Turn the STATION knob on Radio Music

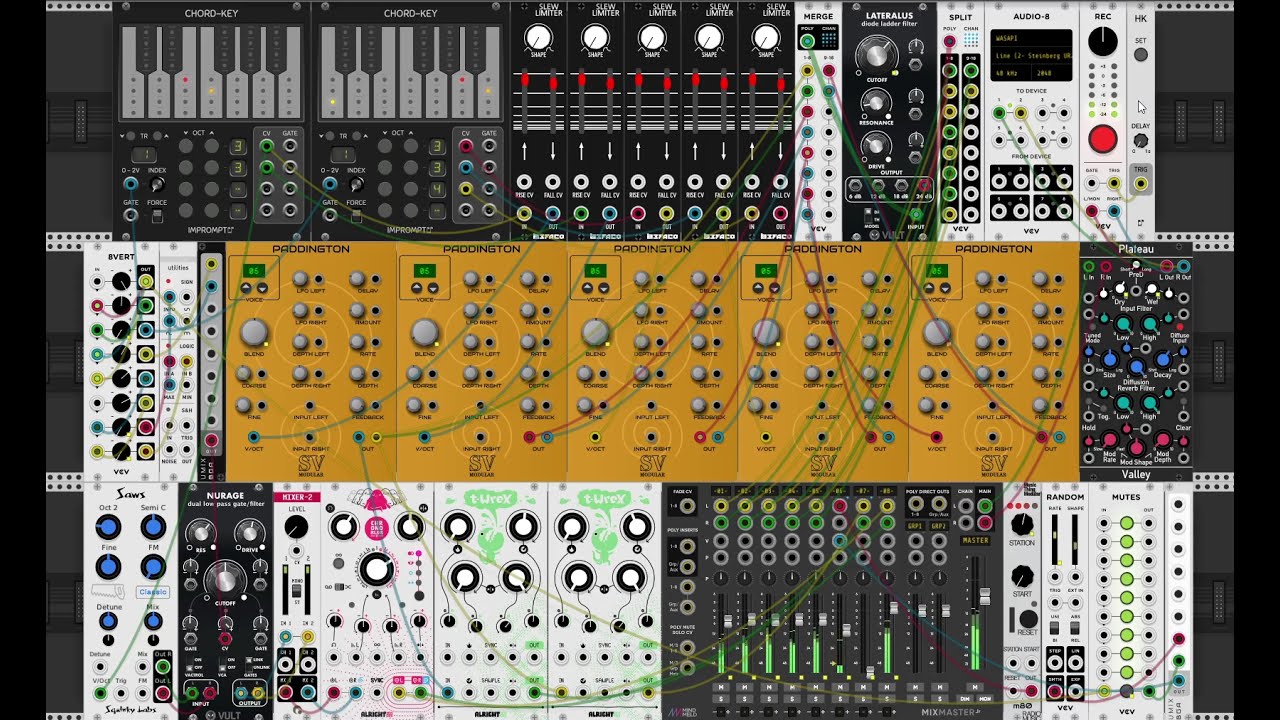[1022, 524]
